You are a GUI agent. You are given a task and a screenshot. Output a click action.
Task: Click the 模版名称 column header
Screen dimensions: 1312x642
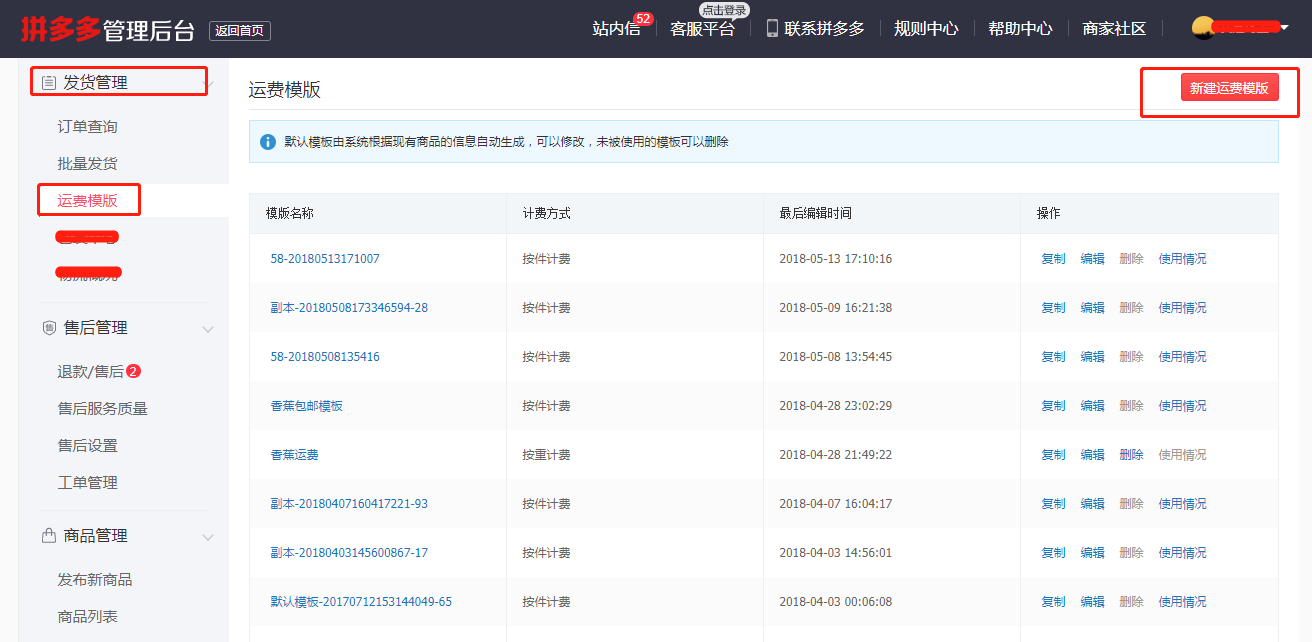(x=290, y=214)
